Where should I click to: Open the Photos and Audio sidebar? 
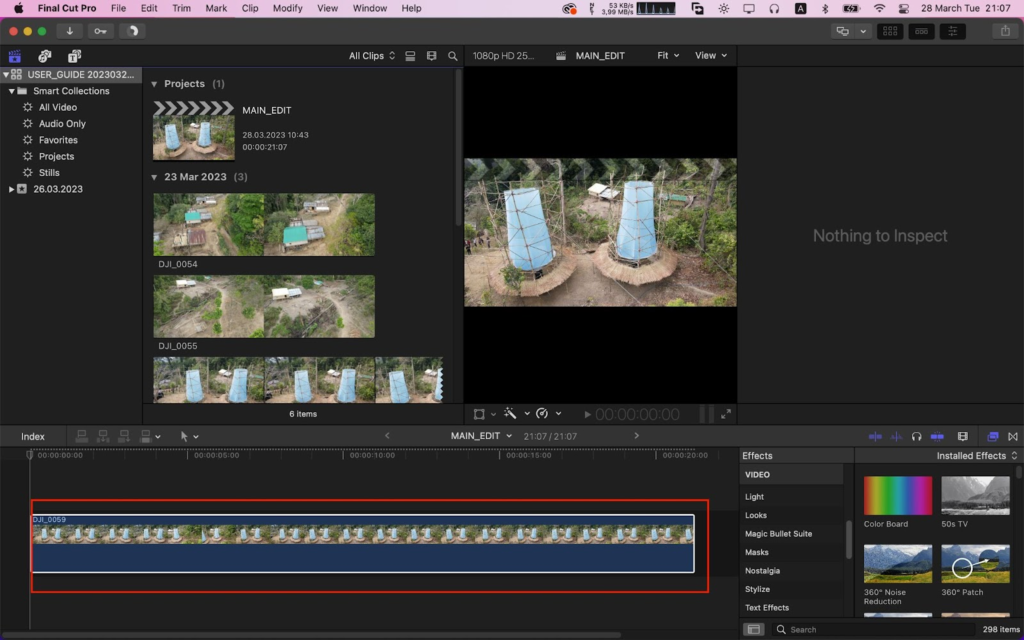(x=44, y=56)
